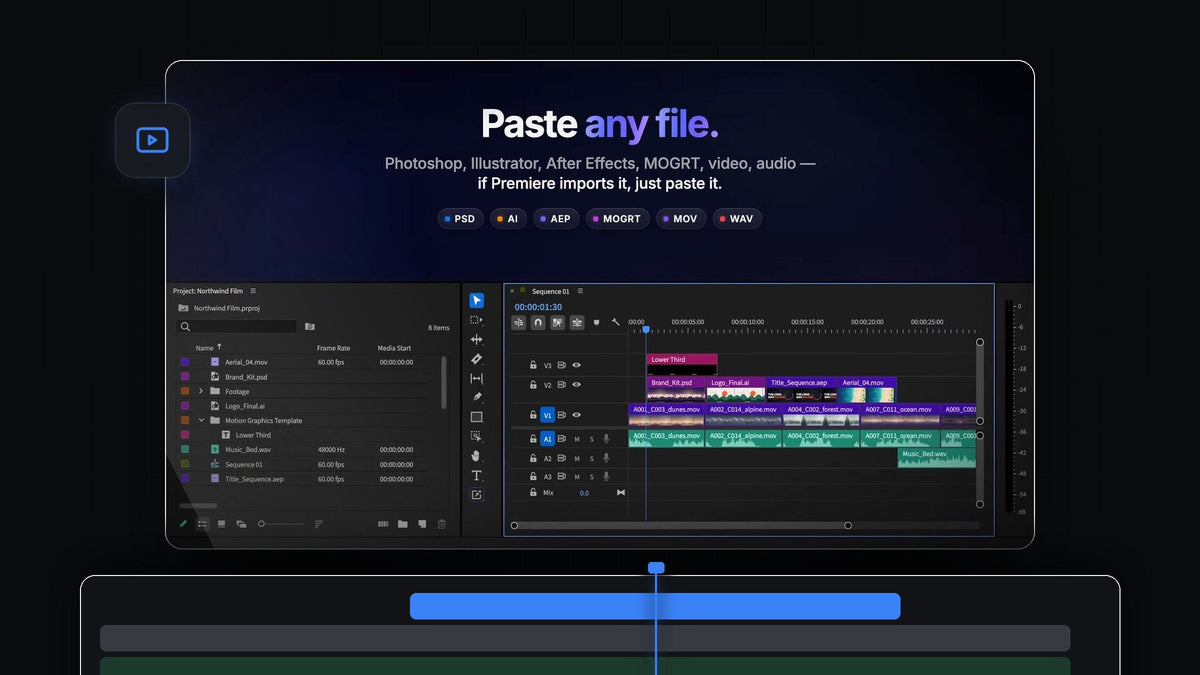Adjust the Project panel thumbnail zoom slider
The width and height of the screenshot is (1200, 675).
click(x=281, y=524)
